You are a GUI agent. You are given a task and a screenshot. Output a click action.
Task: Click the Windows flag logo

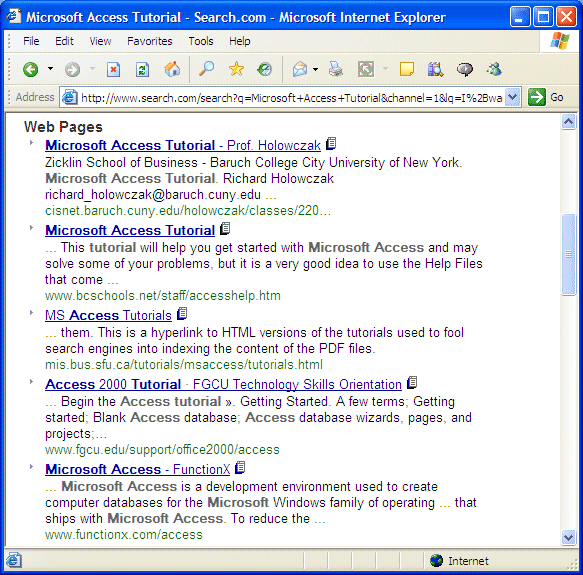pyautogui.click(x=560, y=41)
